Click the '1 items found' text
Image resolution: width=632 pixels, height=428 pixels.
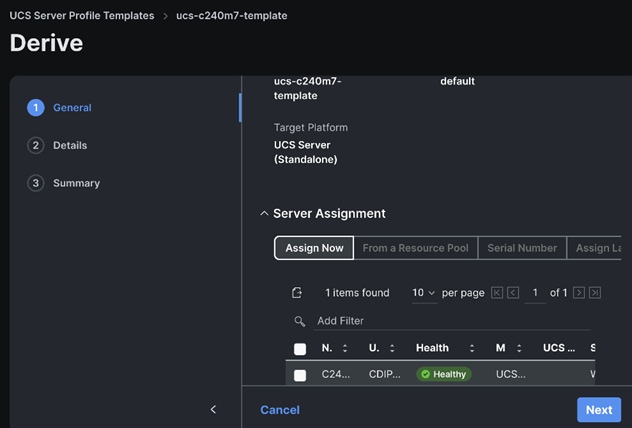(x=358, y=293)
